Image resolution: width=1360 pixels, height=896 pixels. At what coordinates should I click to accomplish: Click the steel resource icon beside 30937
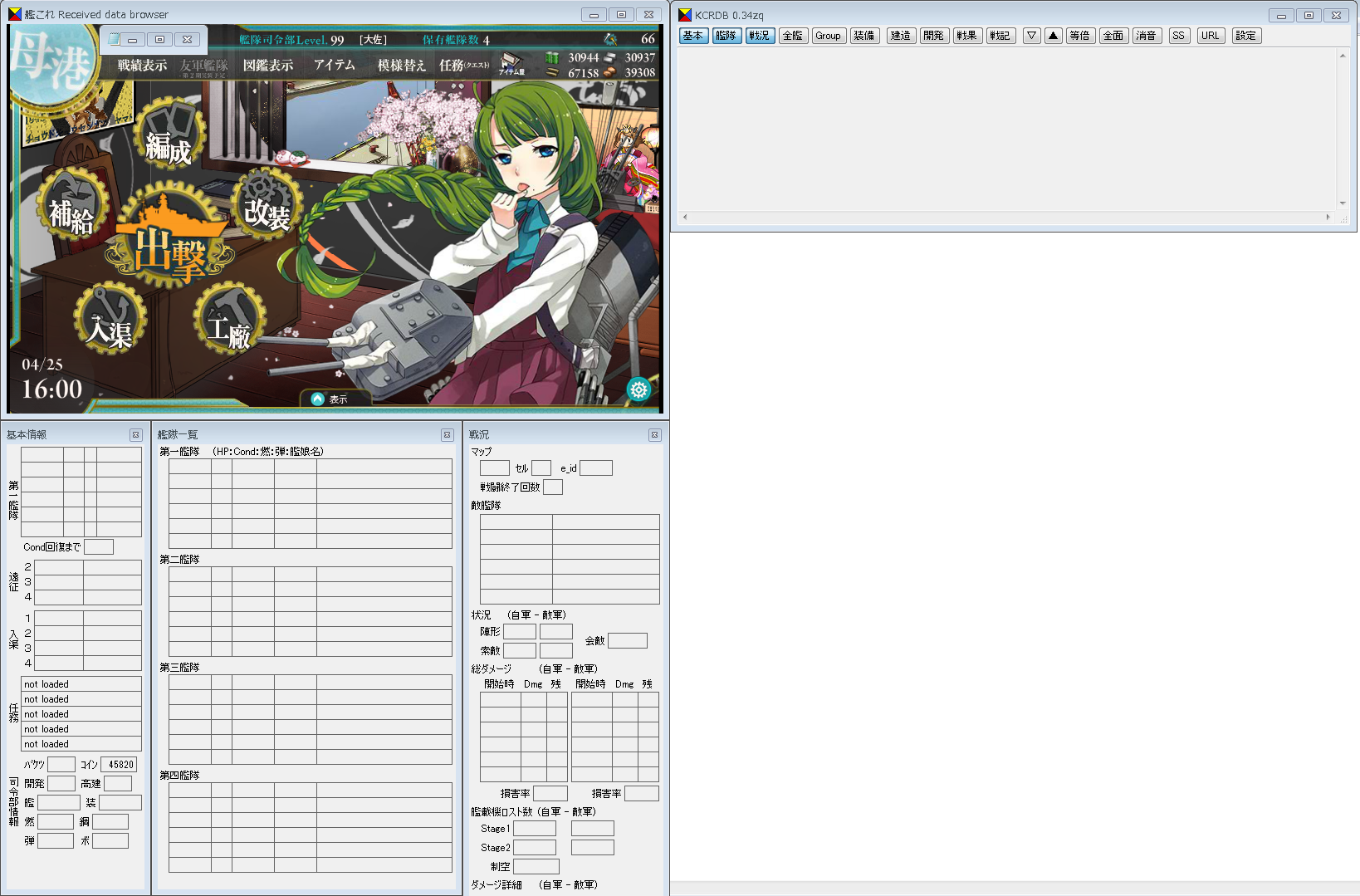(x=610, y=57)
